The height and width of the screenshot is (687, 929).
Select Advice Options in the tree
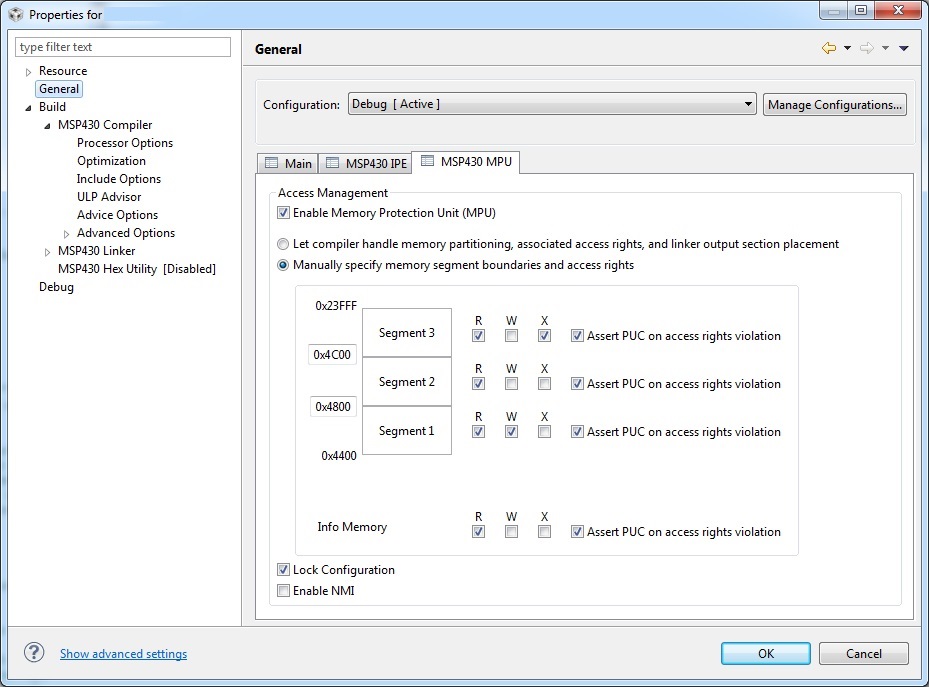point(117,215)
